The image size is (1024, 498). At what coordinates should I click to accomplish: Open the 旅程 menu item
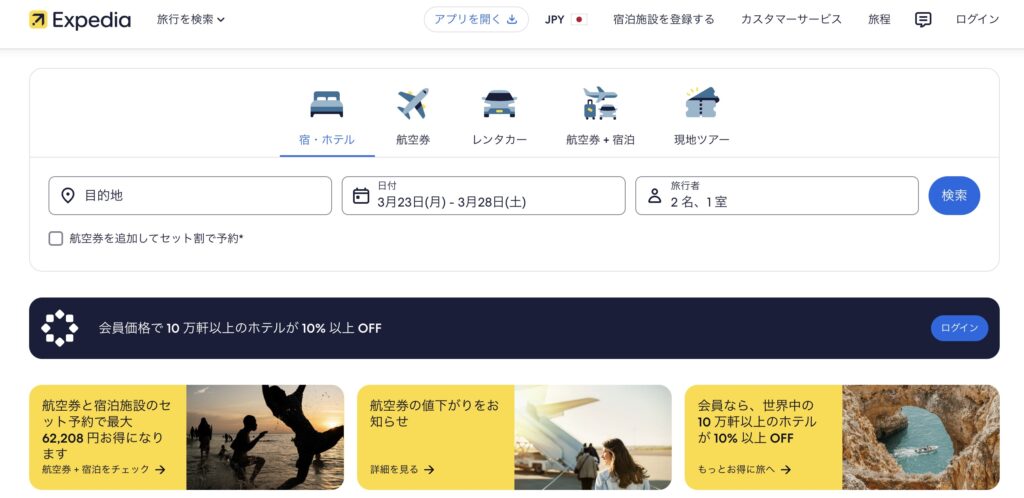click(879, 20)
